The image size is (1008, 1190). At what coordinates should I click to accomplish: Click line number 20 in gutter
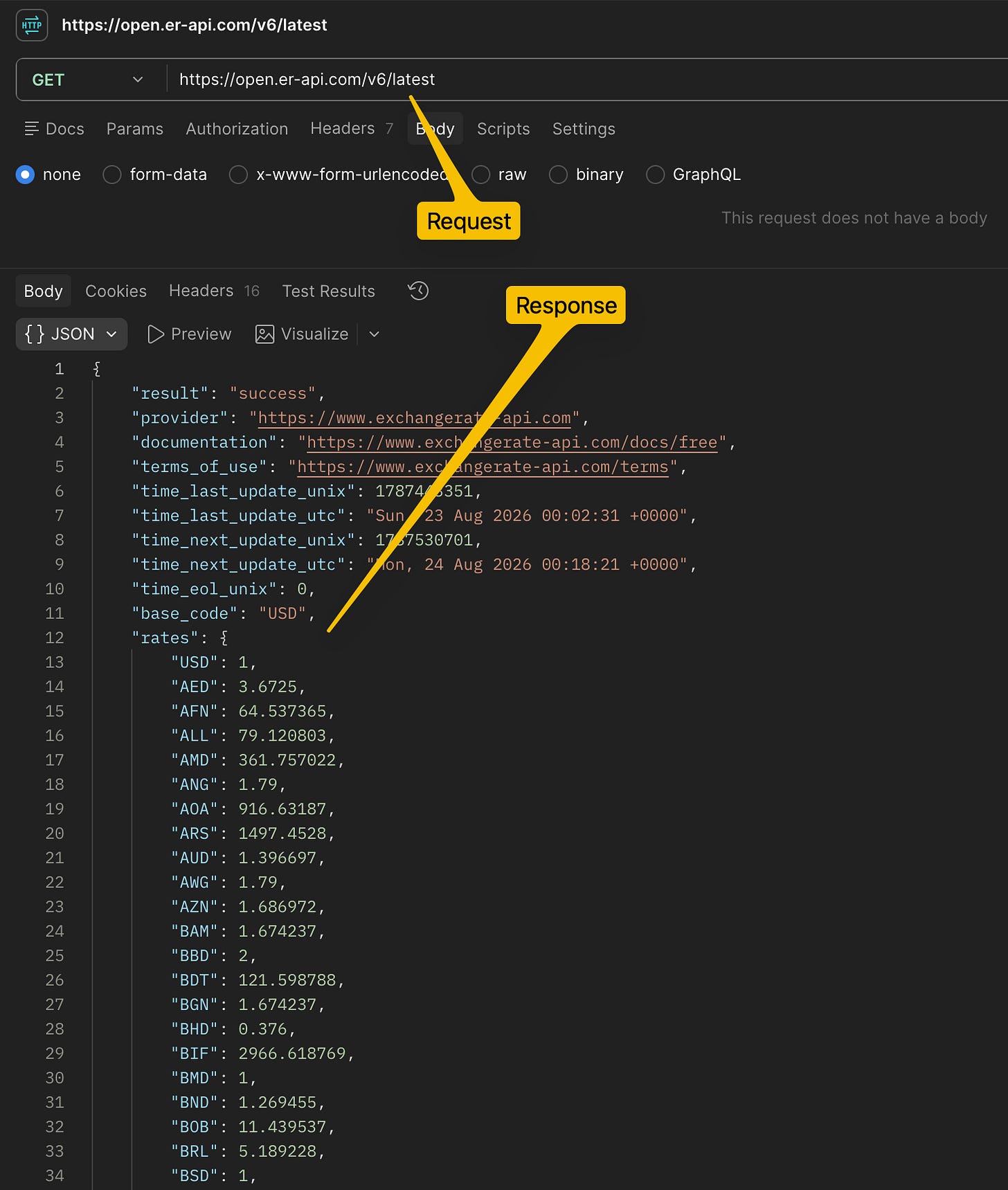coord(55,833)
